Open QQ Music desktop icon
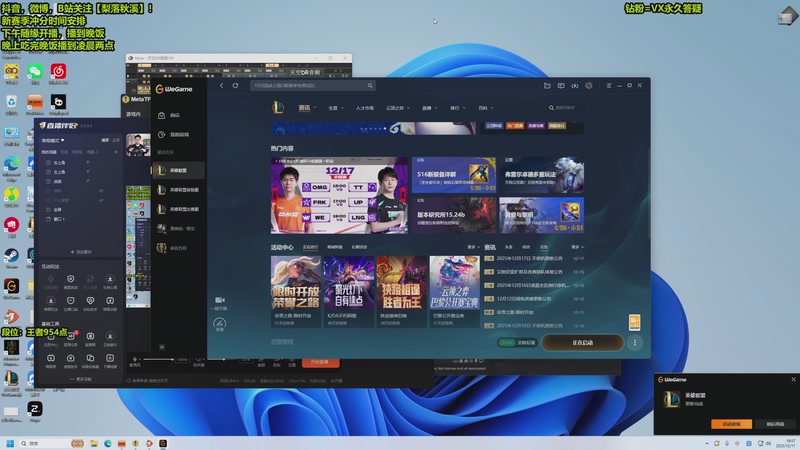Screen dimensions: 800x450 11,194
